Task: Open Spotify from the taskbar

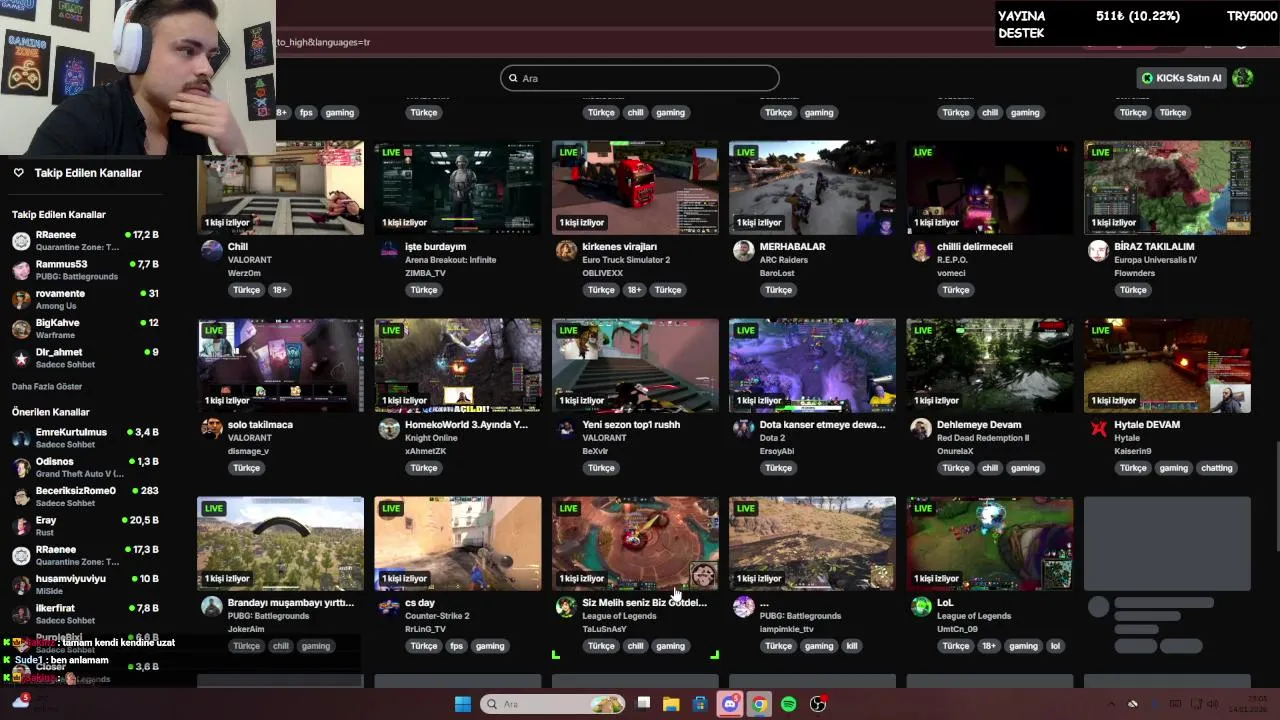Action: point(788,704)
